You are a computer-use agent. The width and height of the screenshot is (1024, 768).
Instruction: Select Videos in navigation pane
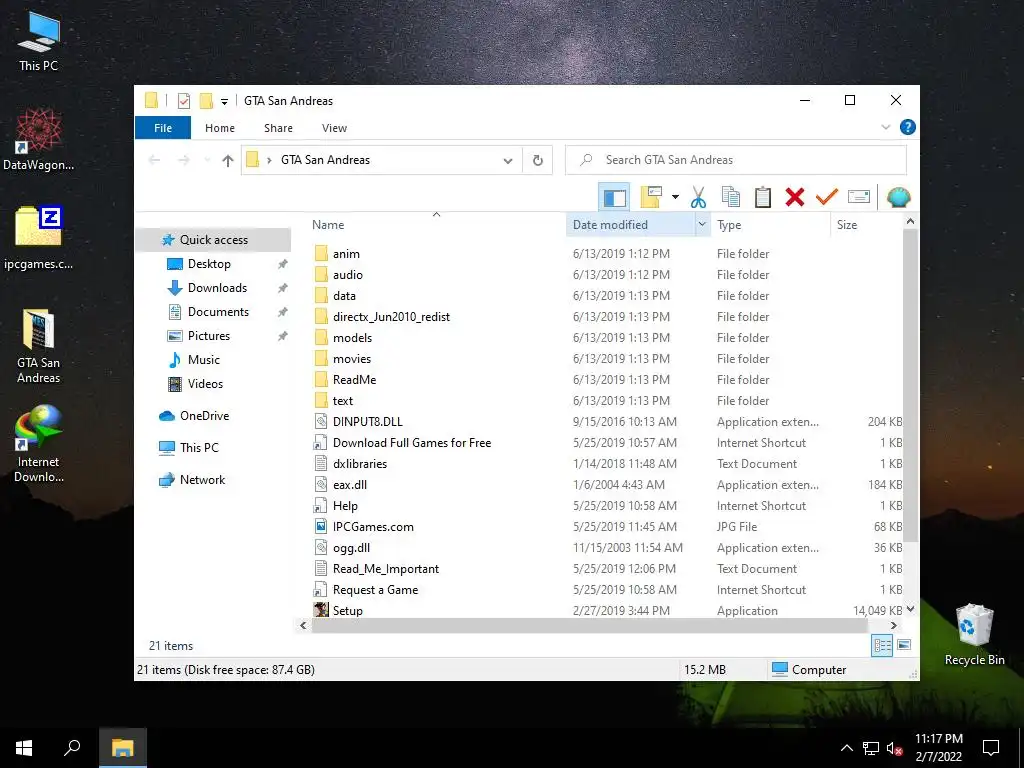pos(205,384)
